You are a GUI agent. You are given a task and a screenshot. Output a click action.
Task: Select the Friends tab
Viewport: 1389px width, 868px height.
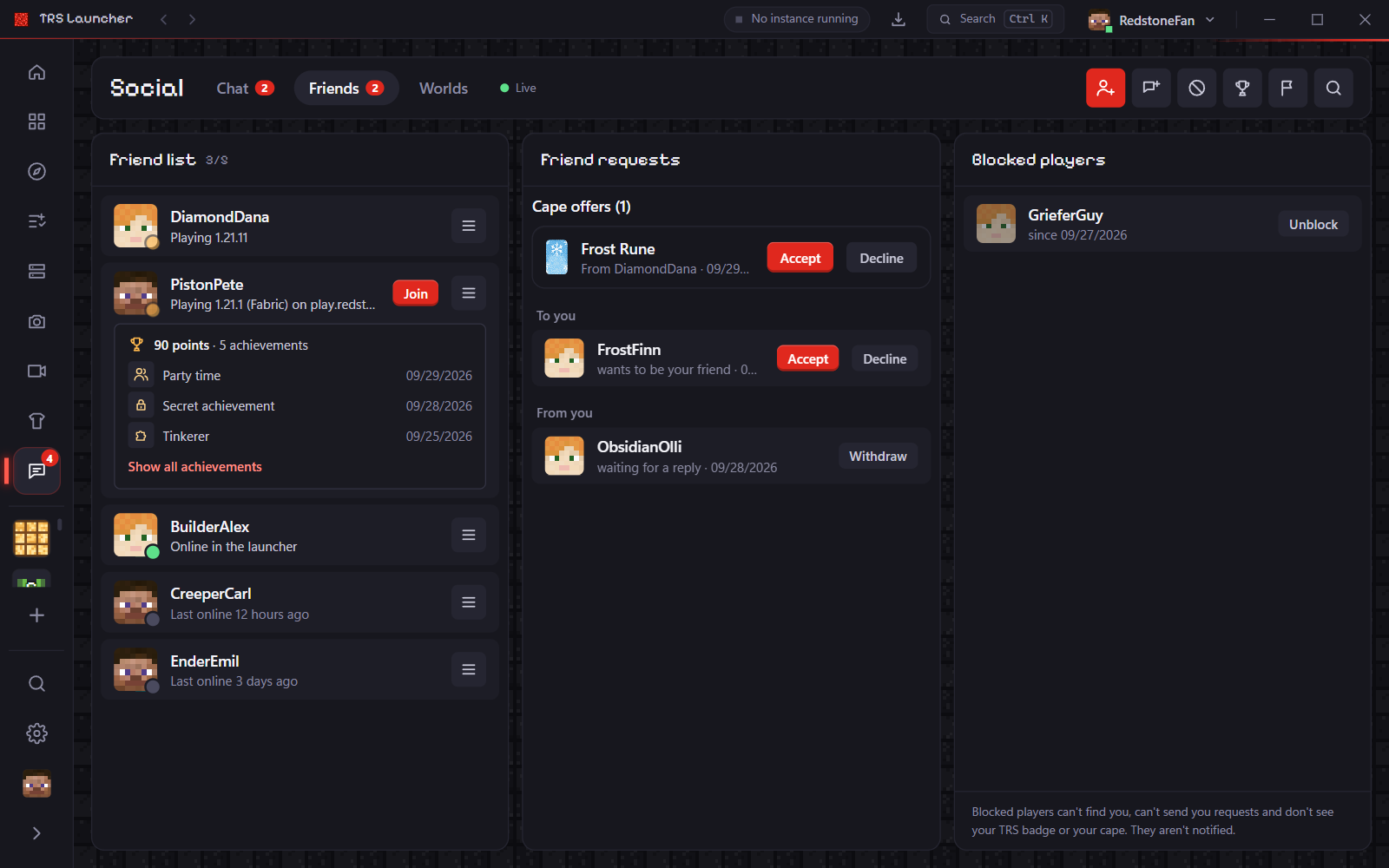(x=346, y=88)
